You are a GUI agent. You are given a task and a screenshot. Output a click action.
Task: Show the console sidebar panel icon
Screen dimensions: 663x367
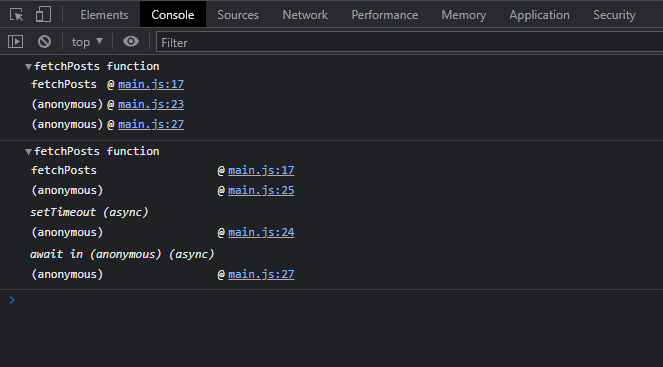(x=16, y=41)
